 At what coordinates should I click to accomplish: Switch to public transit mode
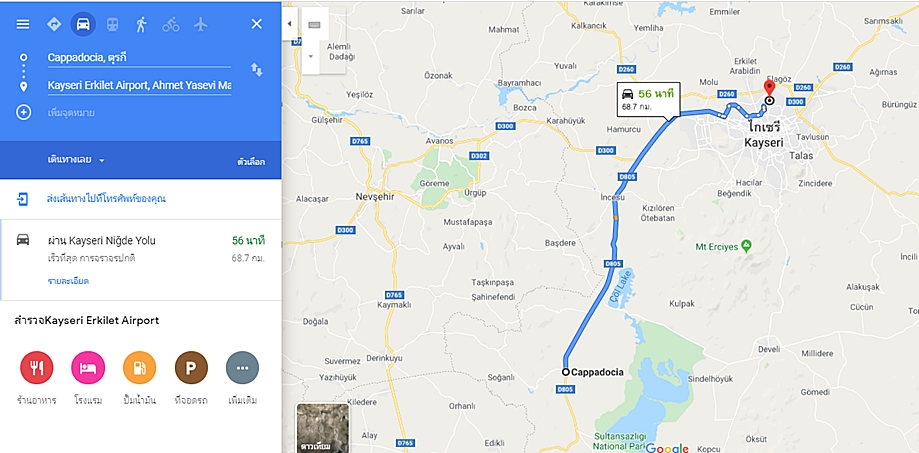coord(112,24)
